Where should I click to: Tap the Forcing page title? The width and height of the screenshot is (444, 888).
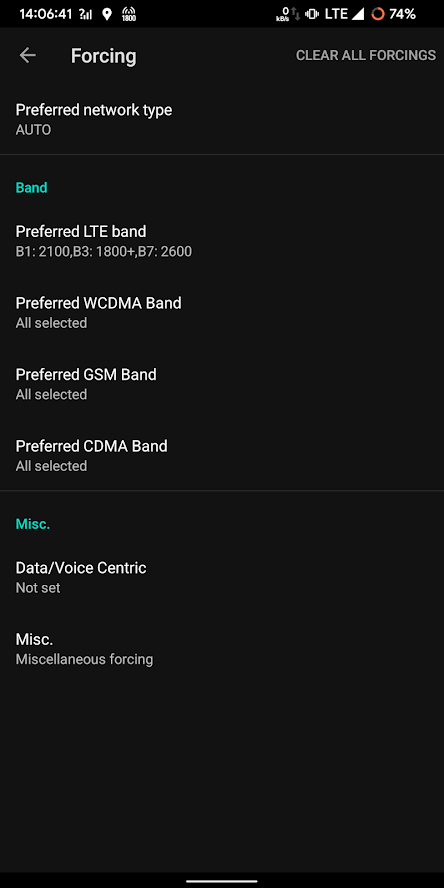pyautogui.click(x=104, y=56)
